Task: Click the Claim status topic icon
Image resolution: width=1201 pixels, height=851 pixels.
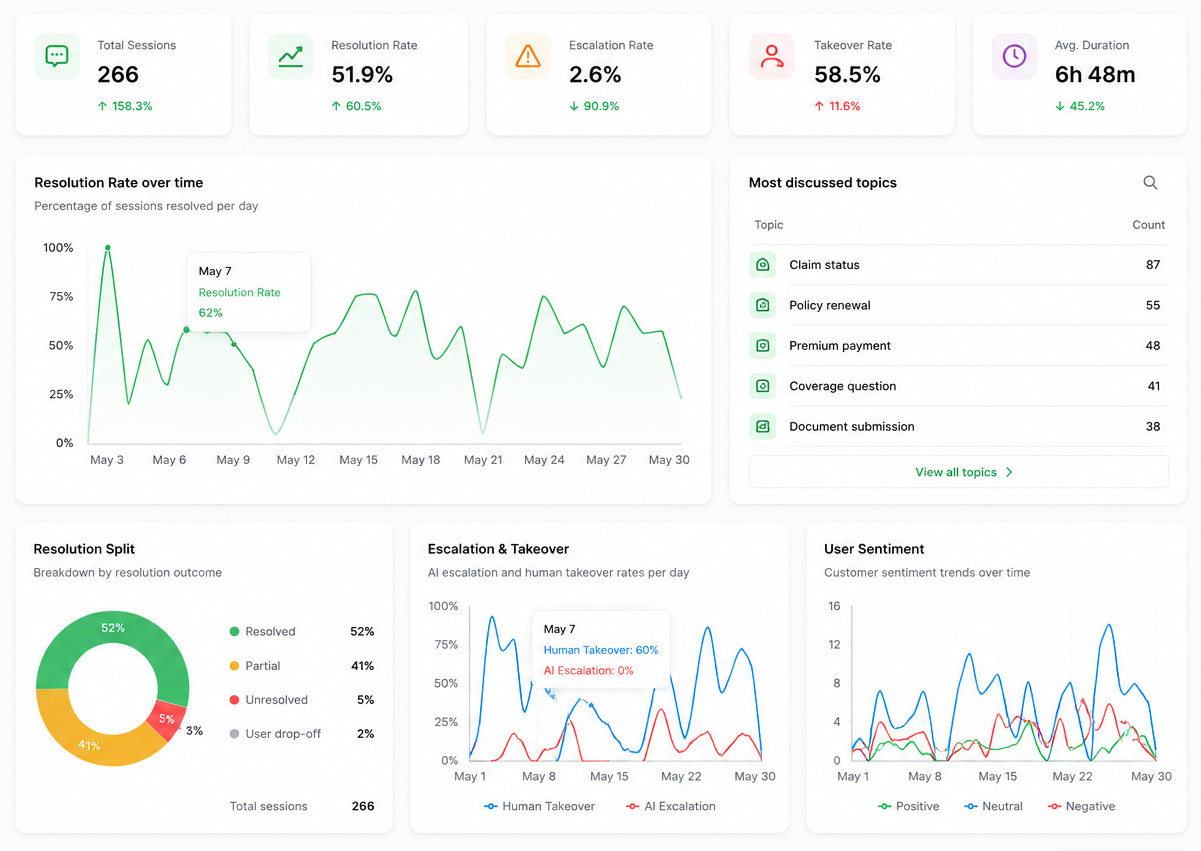Action: click(x=763, y=265)
